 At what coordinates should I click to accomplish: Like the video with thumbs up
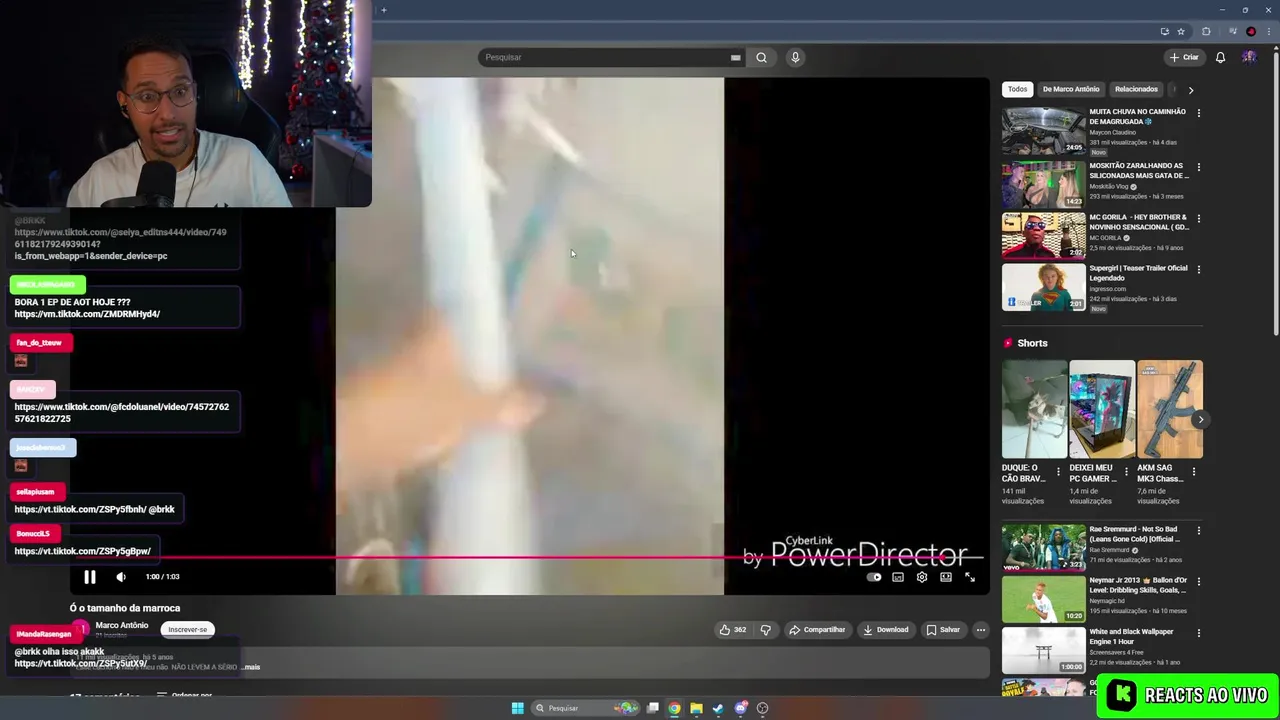732,630
